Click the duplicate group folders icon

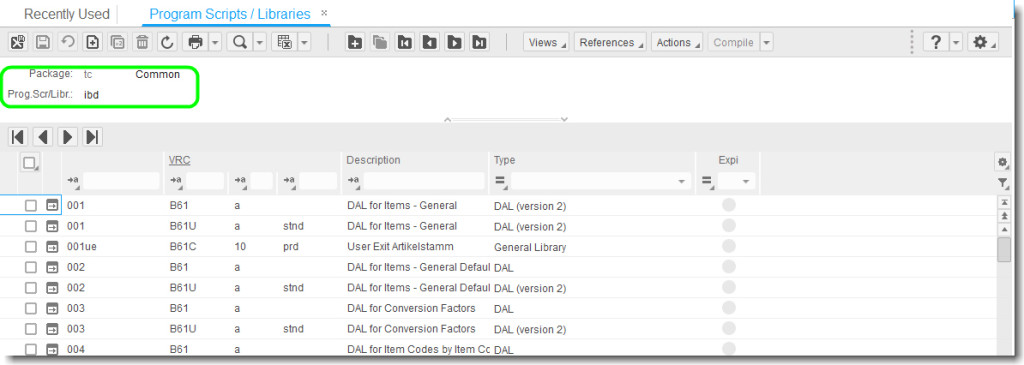379,42
